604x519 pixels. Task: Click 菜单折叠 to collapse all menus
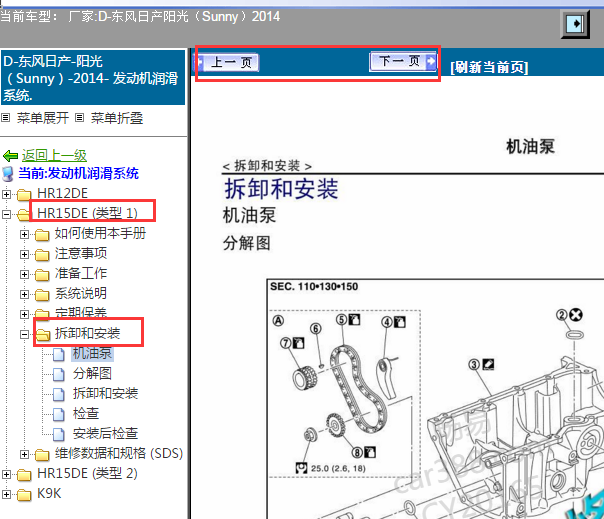(117, 118)
